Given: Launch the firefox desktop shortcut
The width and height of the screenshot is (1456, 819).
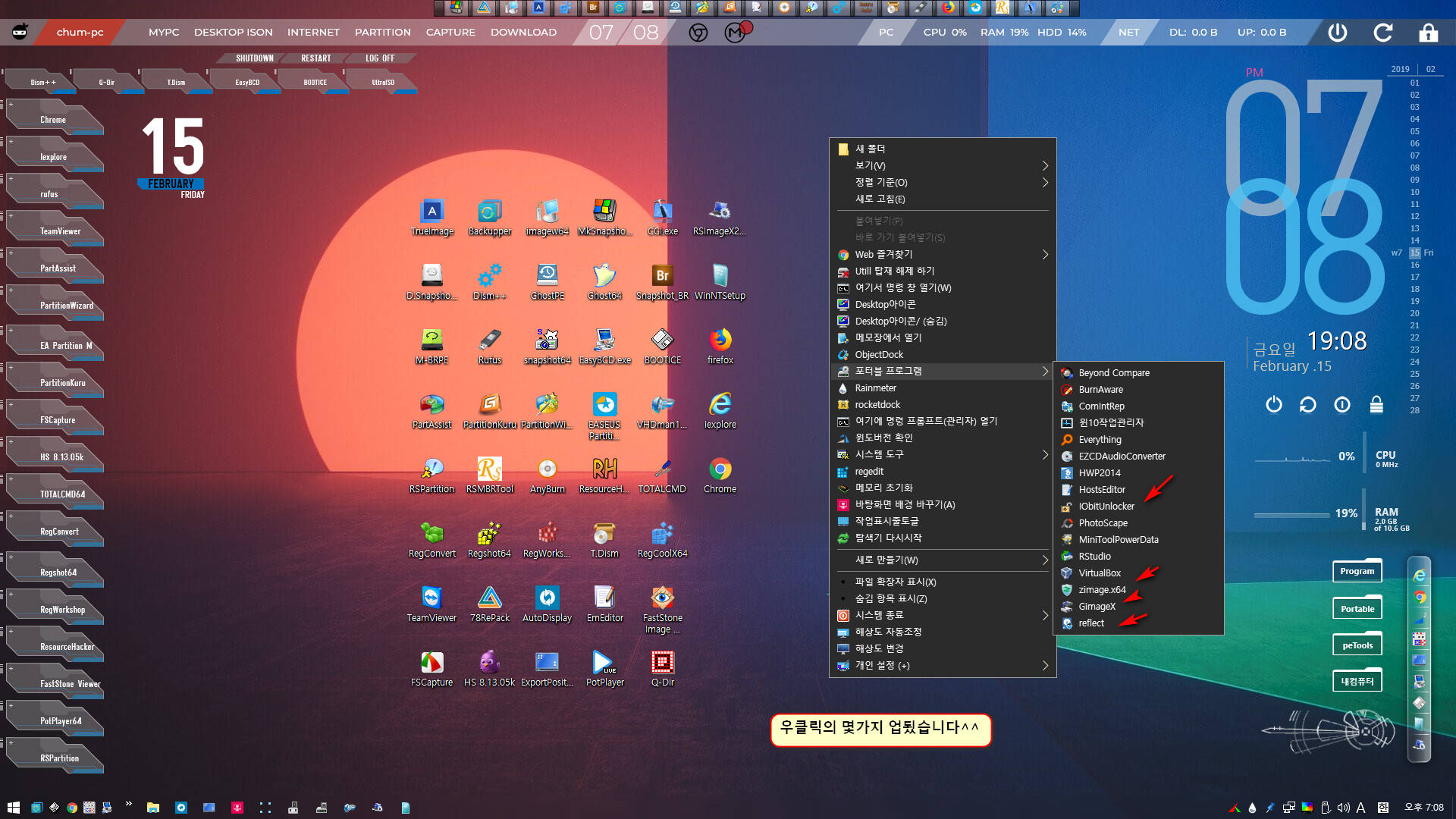Looking at the screenshot, I should pyautogui.click(x=720, y=347).
